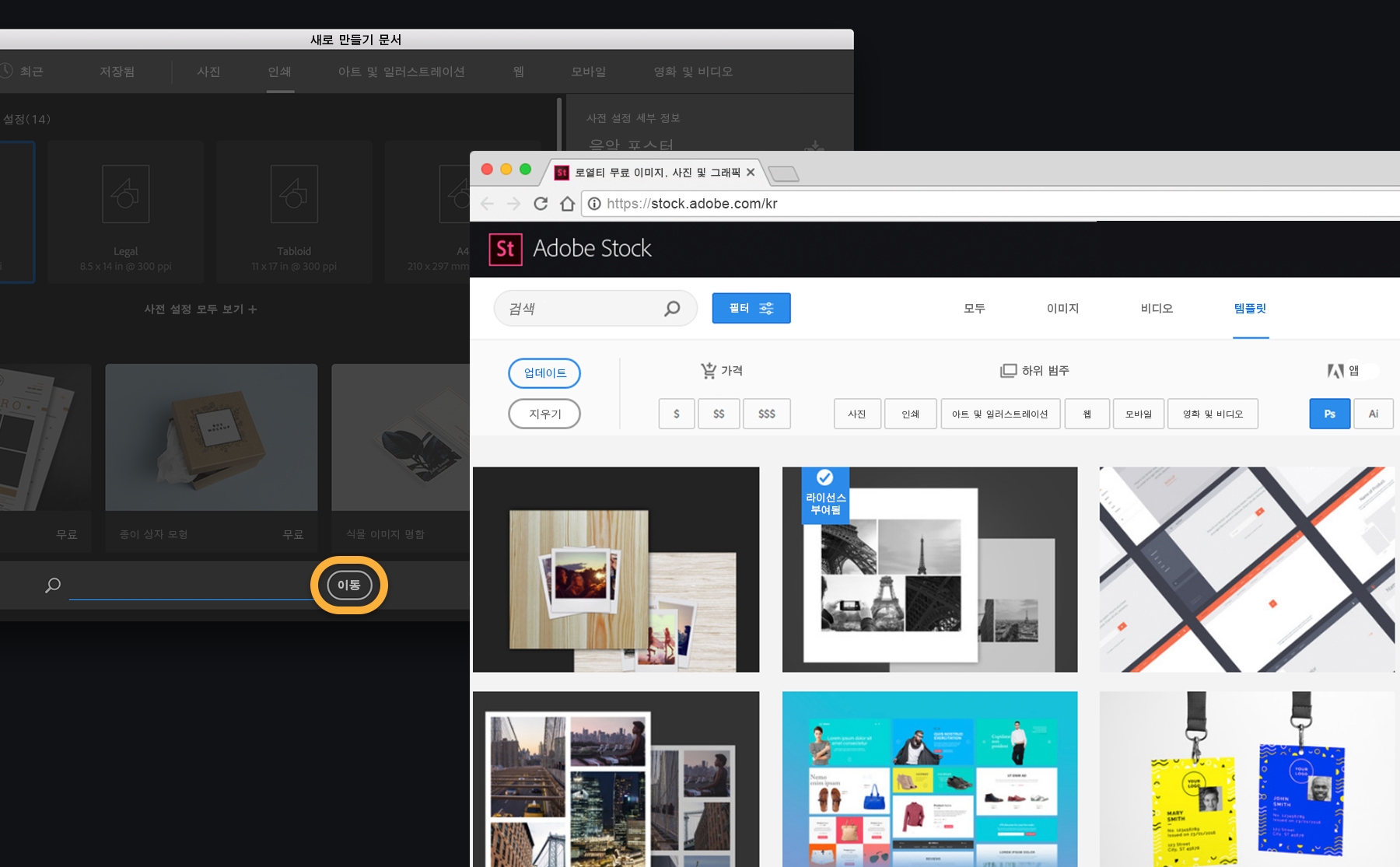Click the cart icon beside 가격

pos(707,371)
